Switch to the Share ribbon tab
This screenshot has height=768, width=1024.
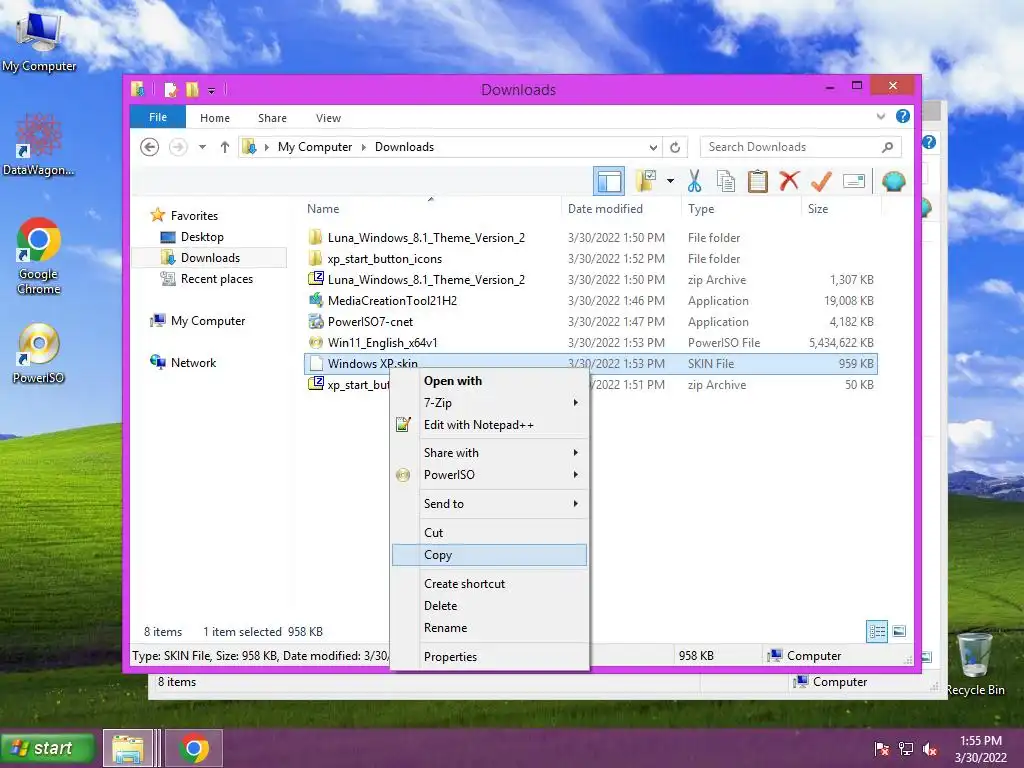tap(272, 118)
